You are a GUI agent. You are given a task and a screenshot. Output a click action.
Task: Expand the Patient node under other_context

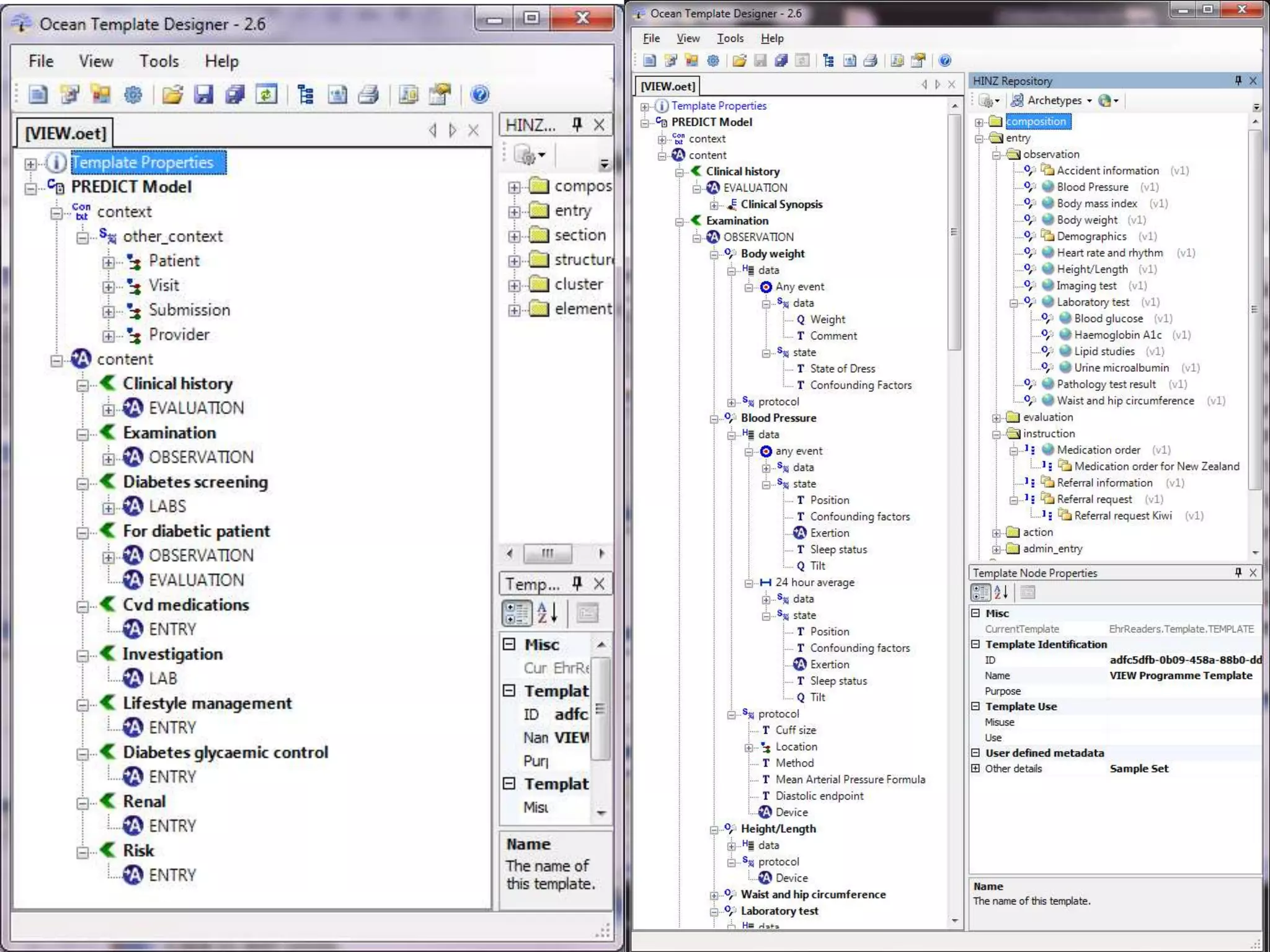(109, 262)
